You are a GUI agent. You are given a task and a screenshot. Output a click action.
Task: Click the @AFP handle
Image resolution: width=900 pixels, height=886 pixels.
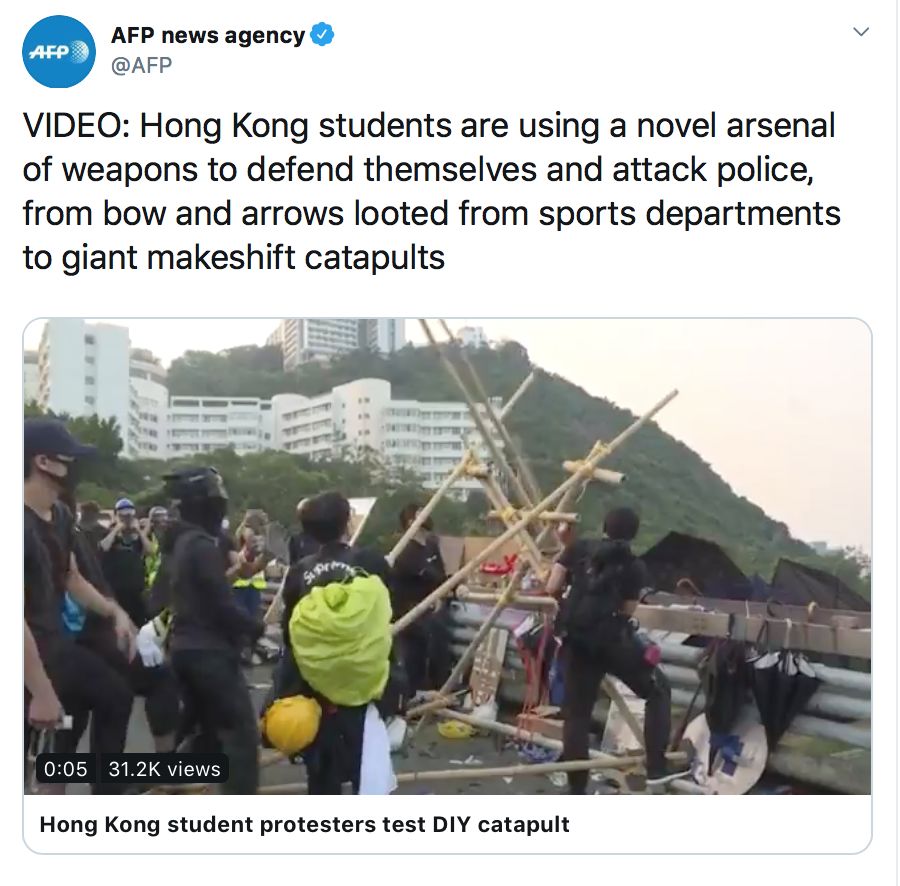(x=141, y=65)
